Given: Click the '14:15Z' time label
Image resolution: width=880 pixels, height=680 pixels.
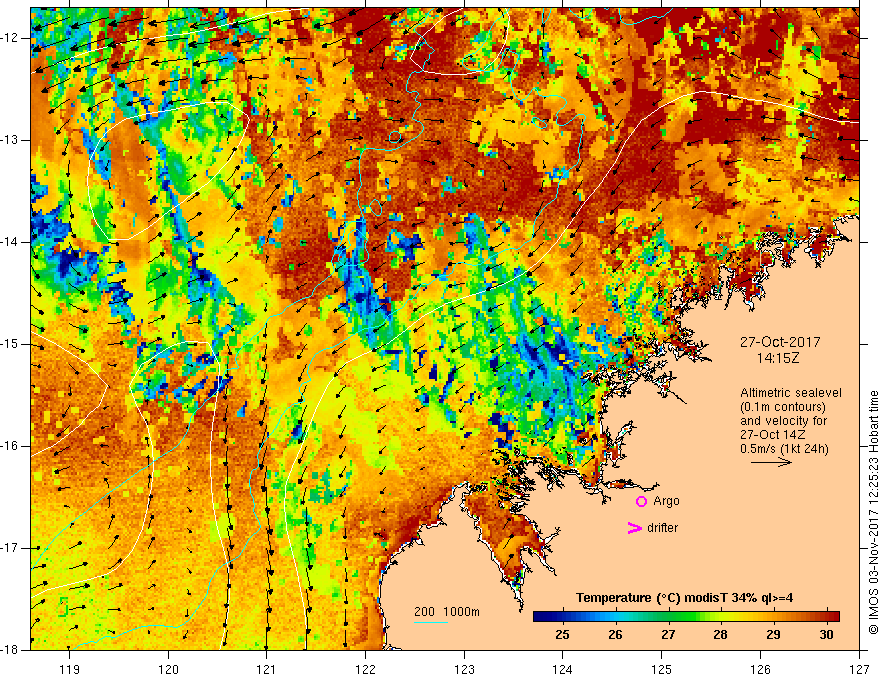Looking at the screenshot, I should coord(778,359).
